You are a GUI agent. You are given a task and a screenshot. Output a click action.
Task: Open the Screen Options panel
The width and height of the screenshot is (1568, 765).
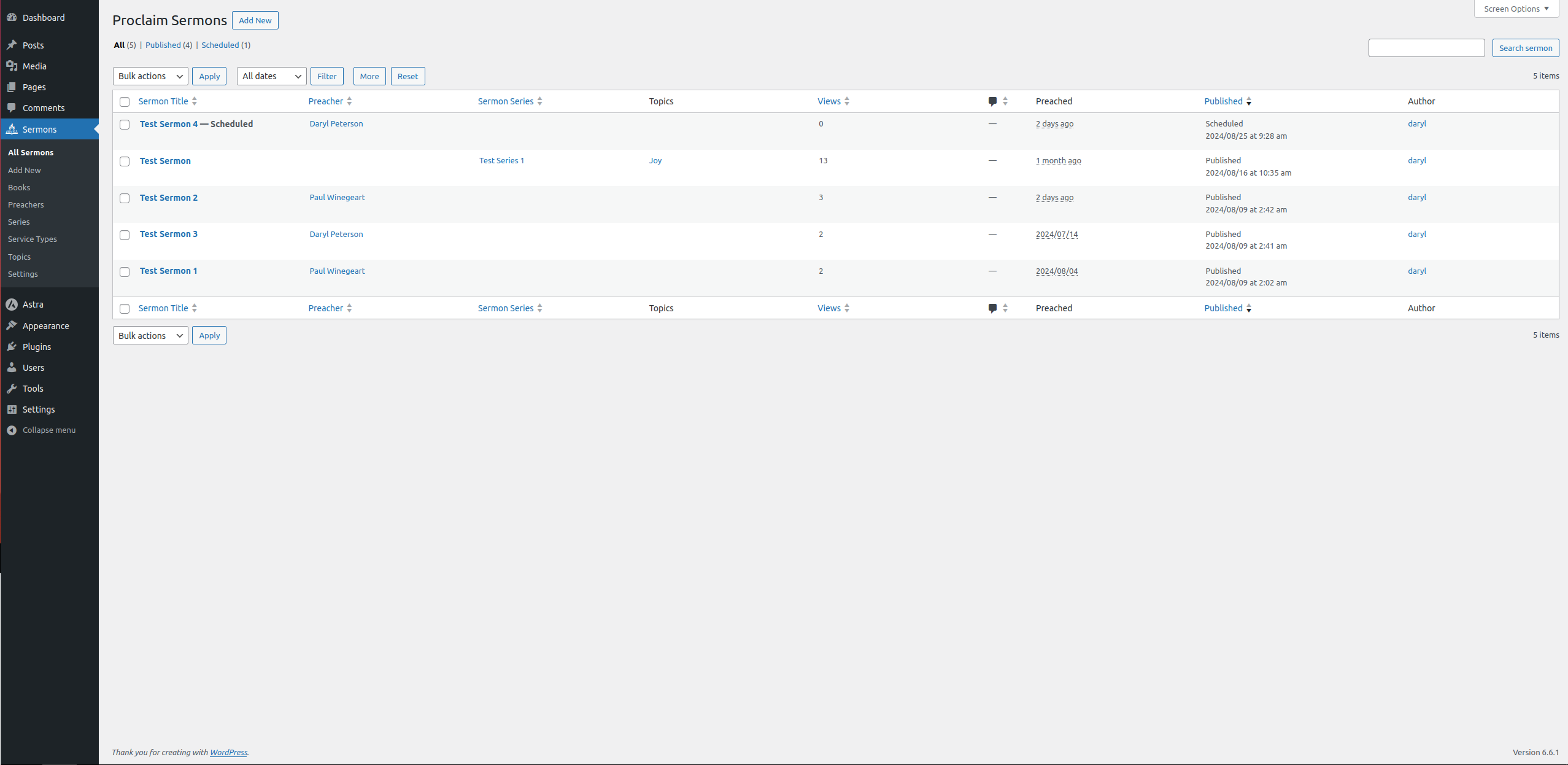coord(1515,9)
